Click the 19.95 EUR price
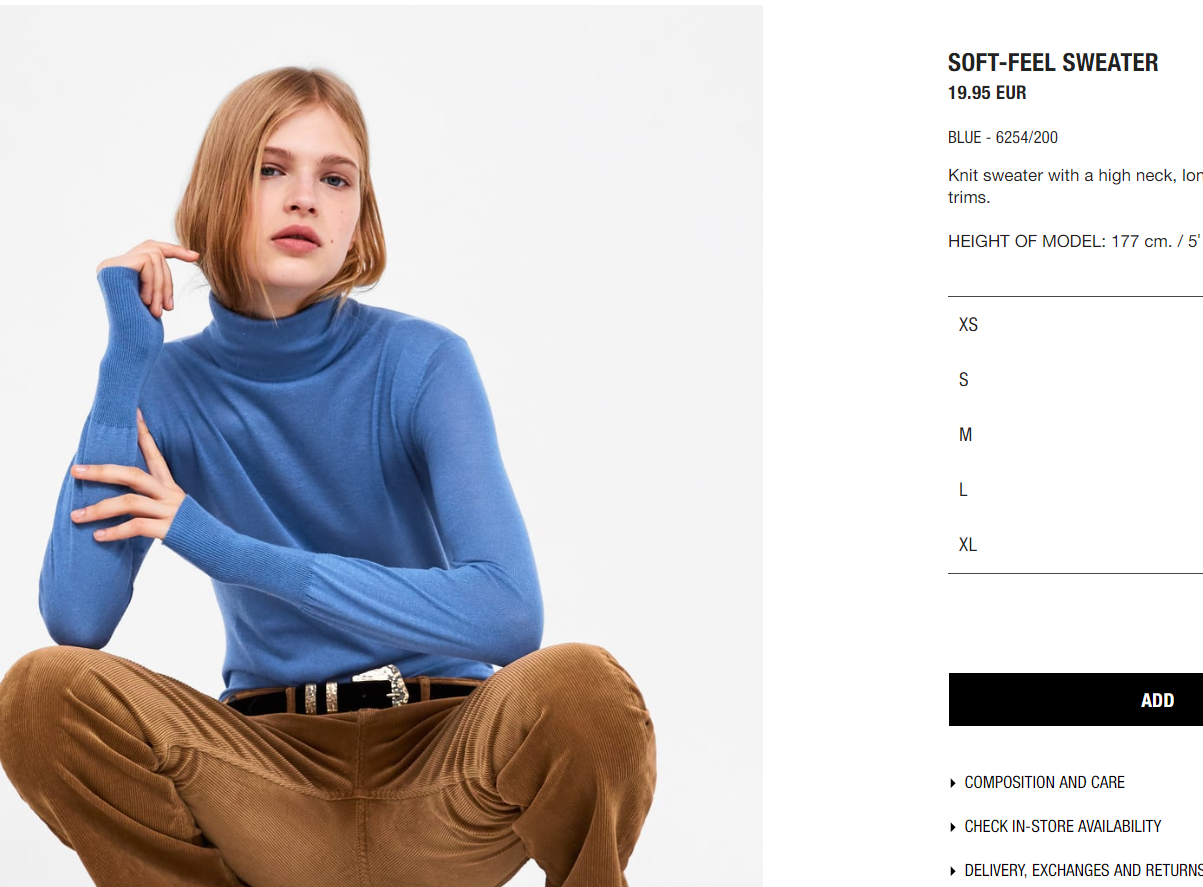This screenshot has height=887, width=1203. coord(987,93)
